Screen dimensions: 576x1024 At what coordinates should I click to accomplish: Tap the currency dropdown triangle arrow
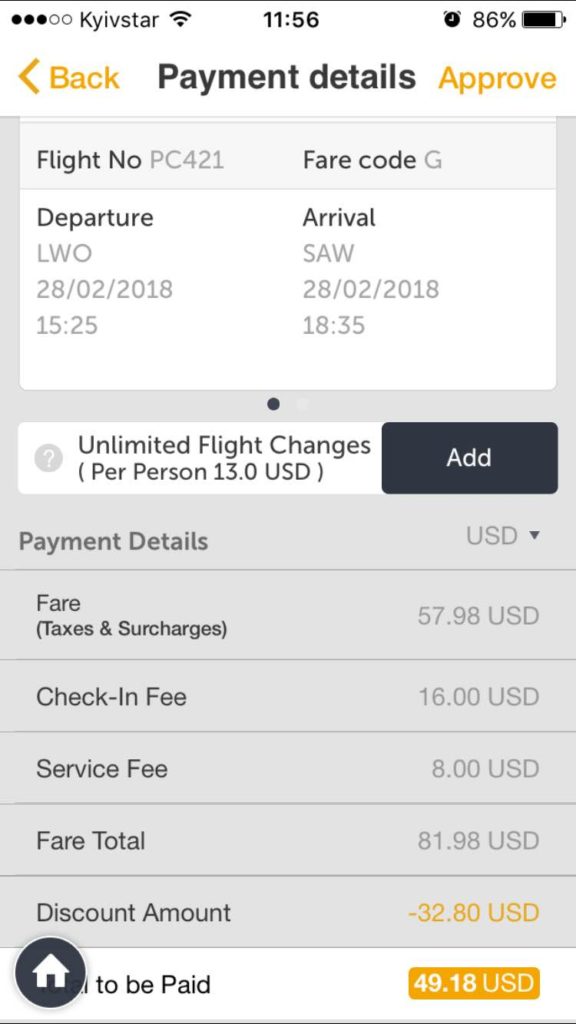click(x=534, y=536)
